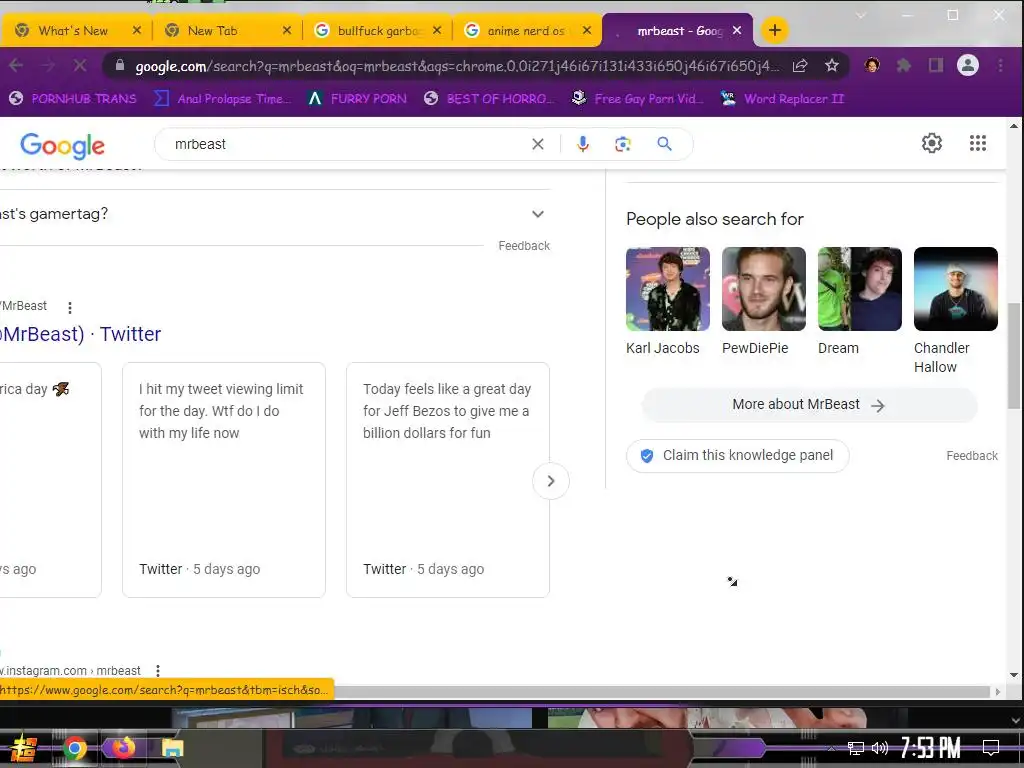
Task: Open the tweet about Jeff Bezos
Action: (x=448, y=480)
